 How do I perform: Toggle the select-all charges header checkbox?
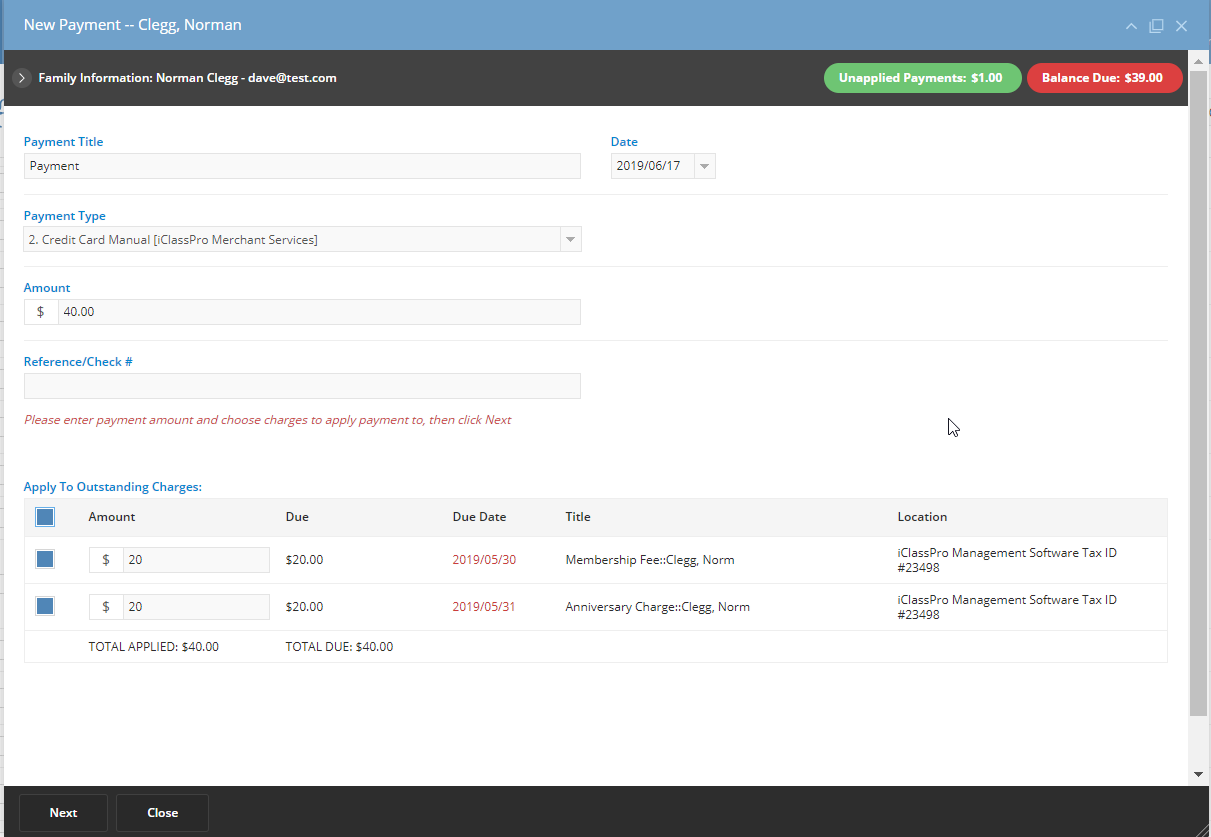pos(45,517)
